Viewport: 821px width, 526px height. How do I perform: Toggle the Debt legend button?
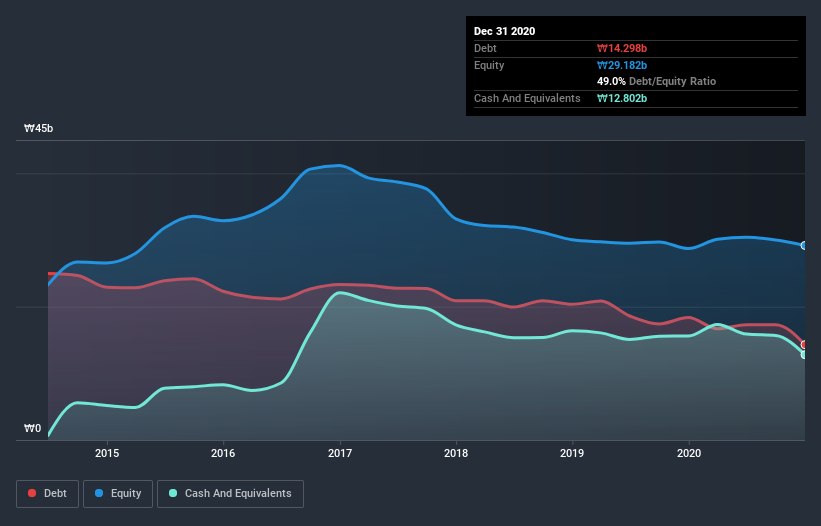[x=47, y=494]
